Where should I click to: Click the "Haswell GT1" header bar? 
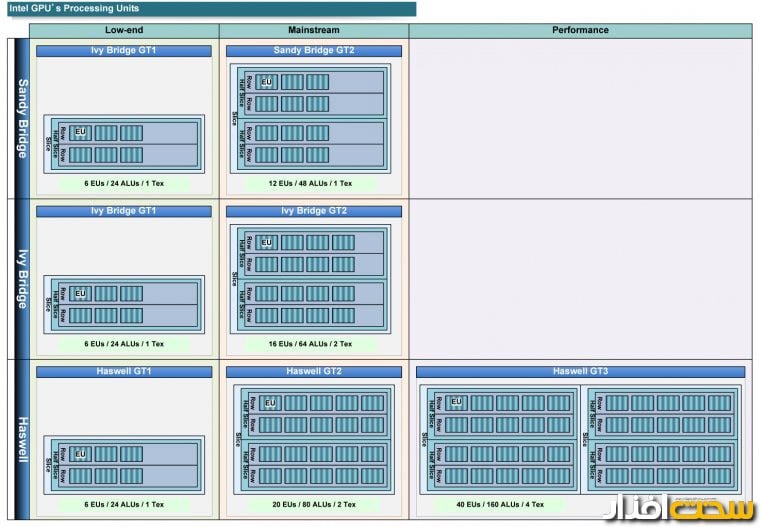pos(124,372)
